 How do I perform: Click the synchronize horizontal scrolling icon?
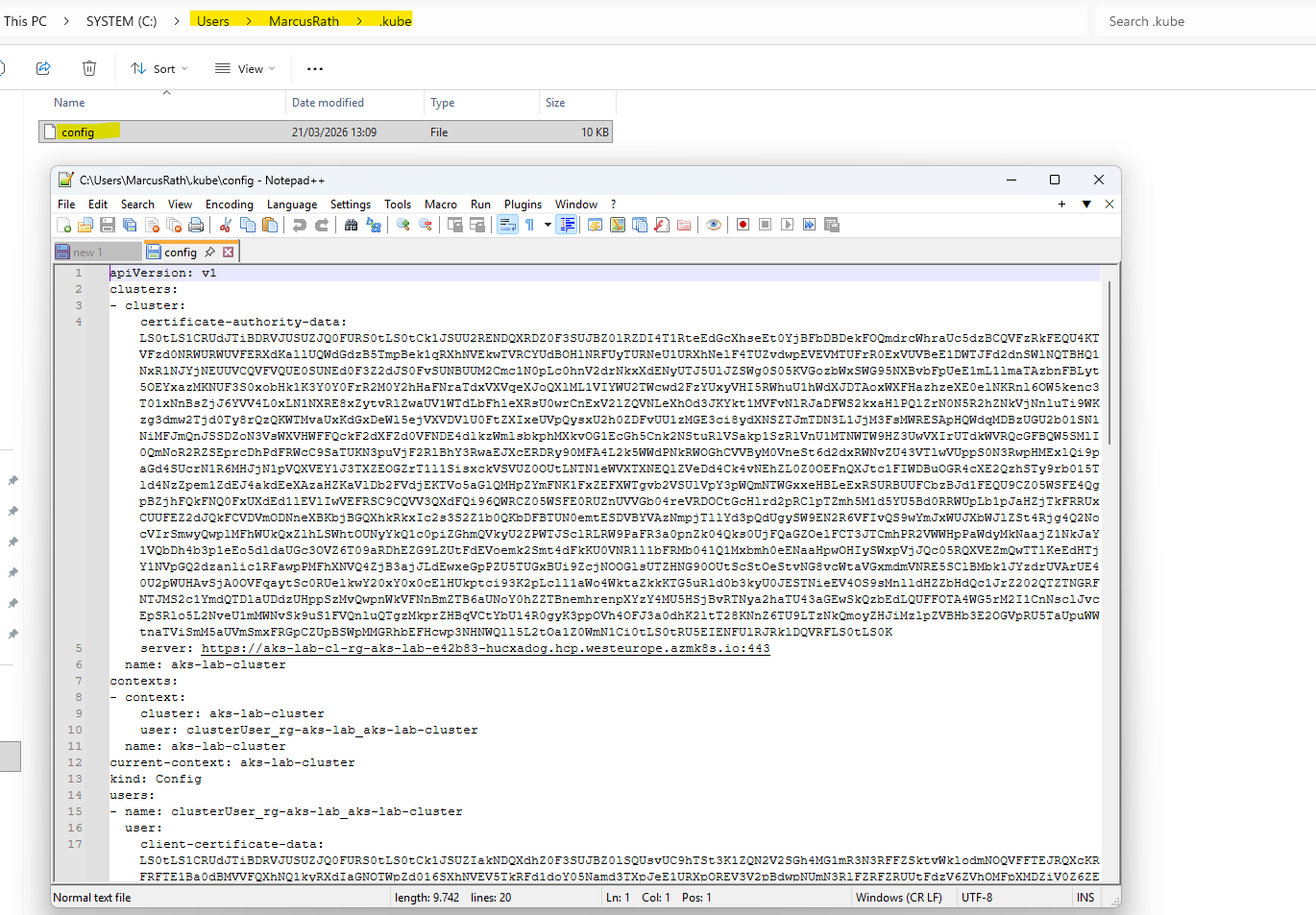click(477, 225)
